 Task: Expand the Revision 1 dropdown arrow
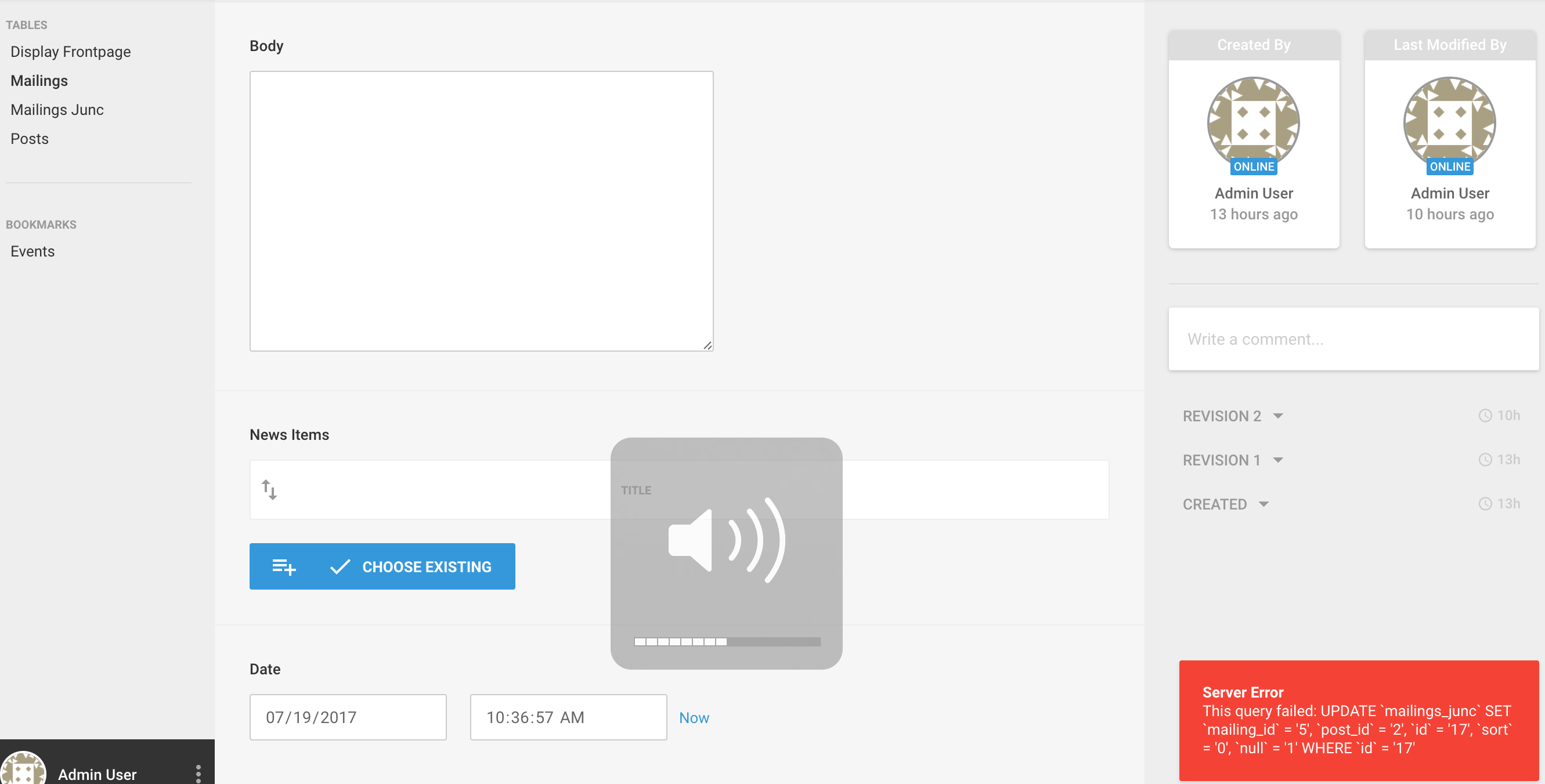[1277, 460]
